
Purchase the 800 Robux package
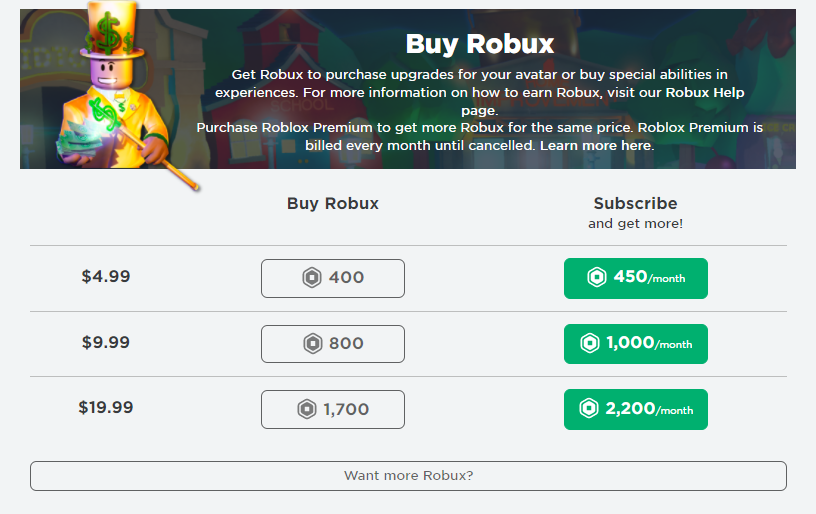[333, 344]
